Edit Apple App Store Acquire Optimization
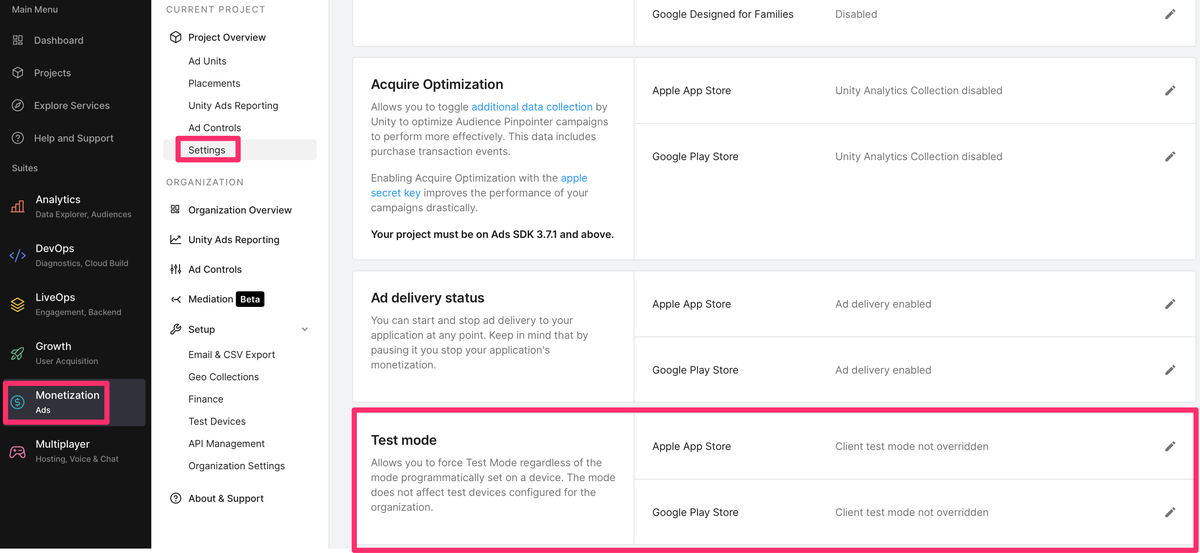The width and height of the screenshot is (1200, 553). pos(1170,90)
